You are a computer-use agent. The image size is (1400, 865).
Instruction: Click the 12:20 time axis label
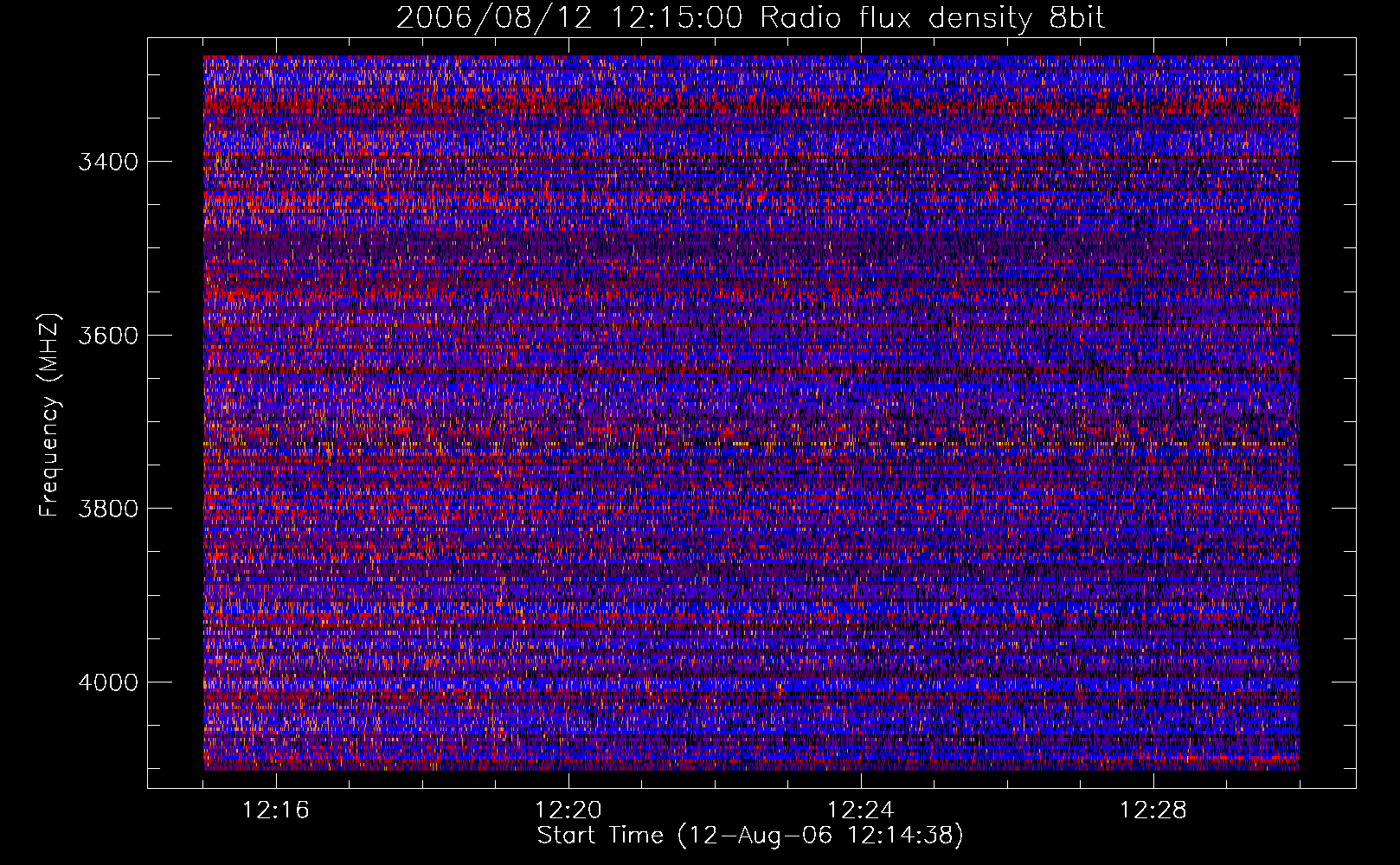pyautogui.click(x=568, y=811)
